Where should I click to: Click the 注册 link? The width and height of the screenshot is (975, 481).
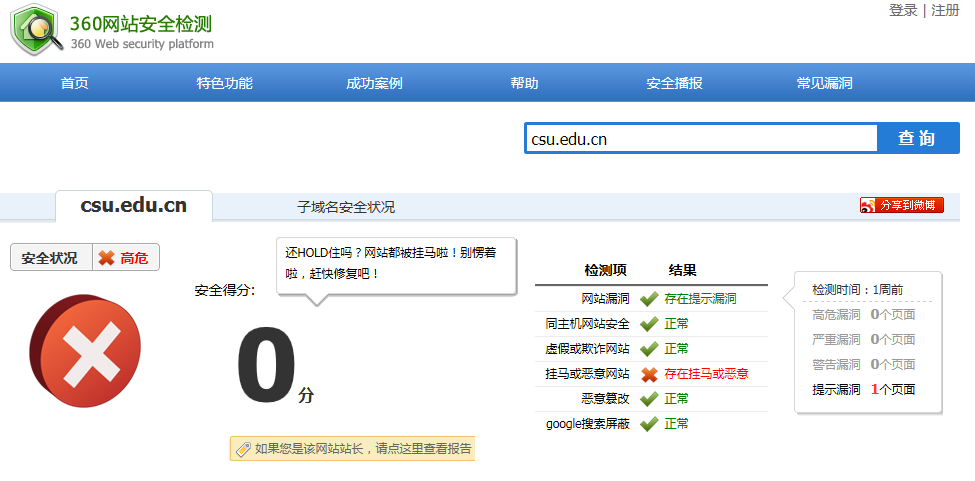tap(945, 10)
